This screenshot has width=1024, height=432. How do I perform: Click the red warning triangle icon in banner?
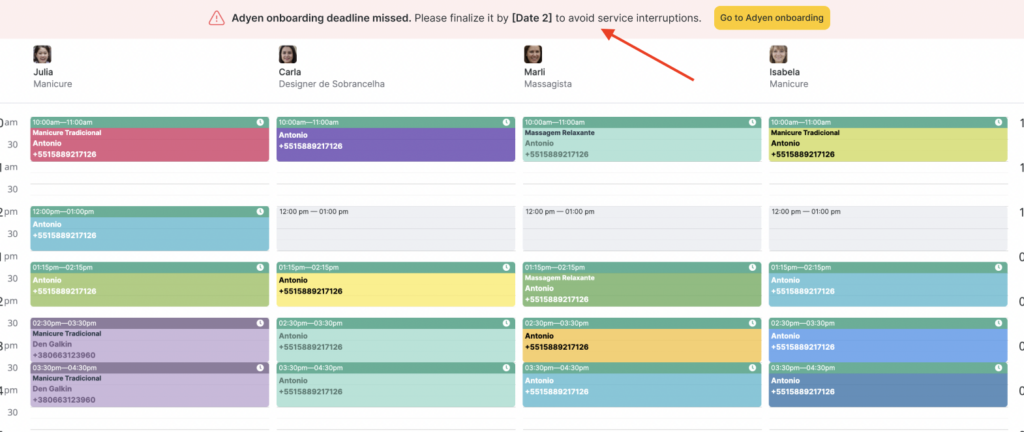216,18
